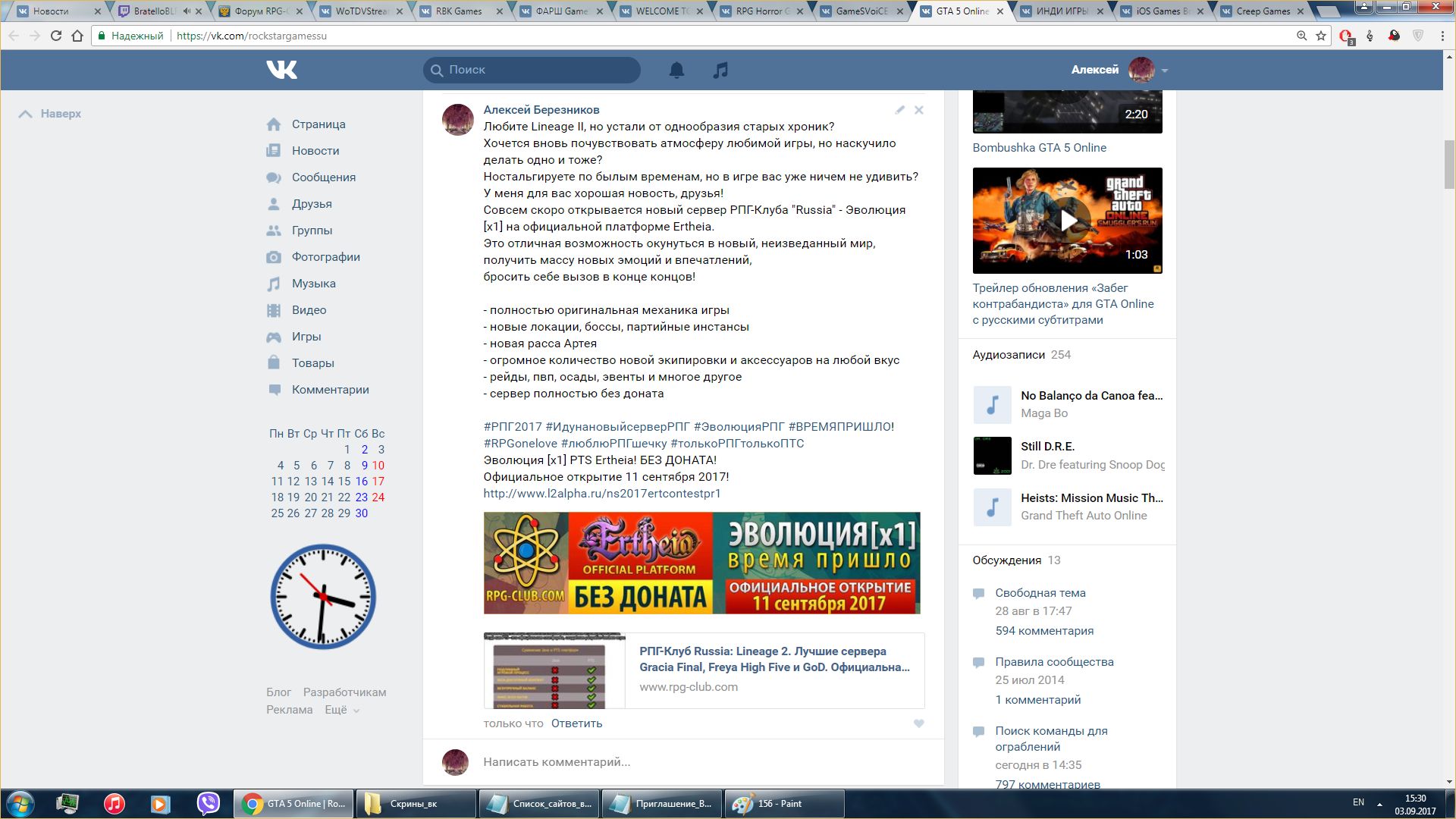1456x819 pixels.
Task: Open Музыка in the left menu
Action: coord(314,284)
